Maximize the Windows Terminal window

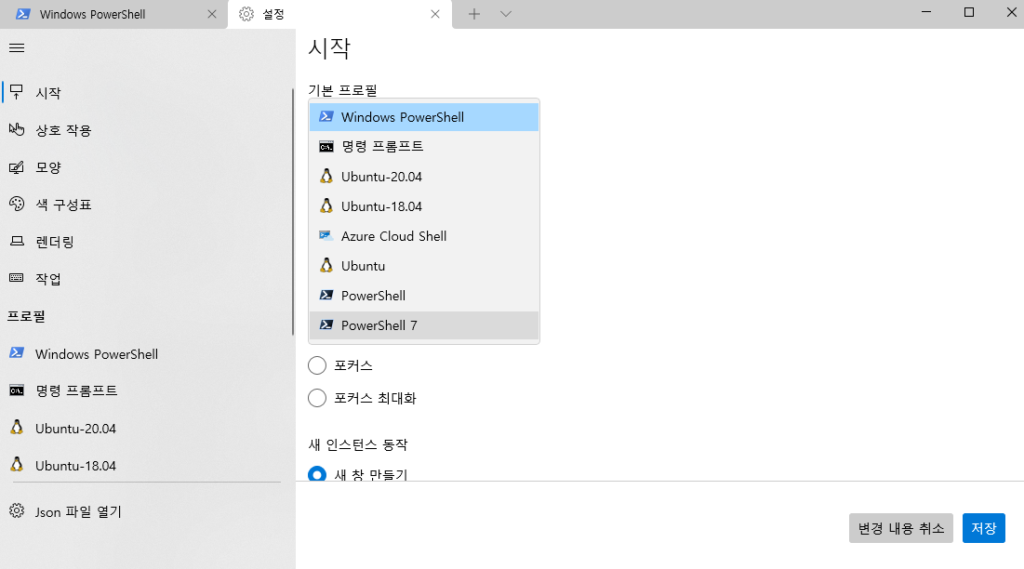pos(969,12)
